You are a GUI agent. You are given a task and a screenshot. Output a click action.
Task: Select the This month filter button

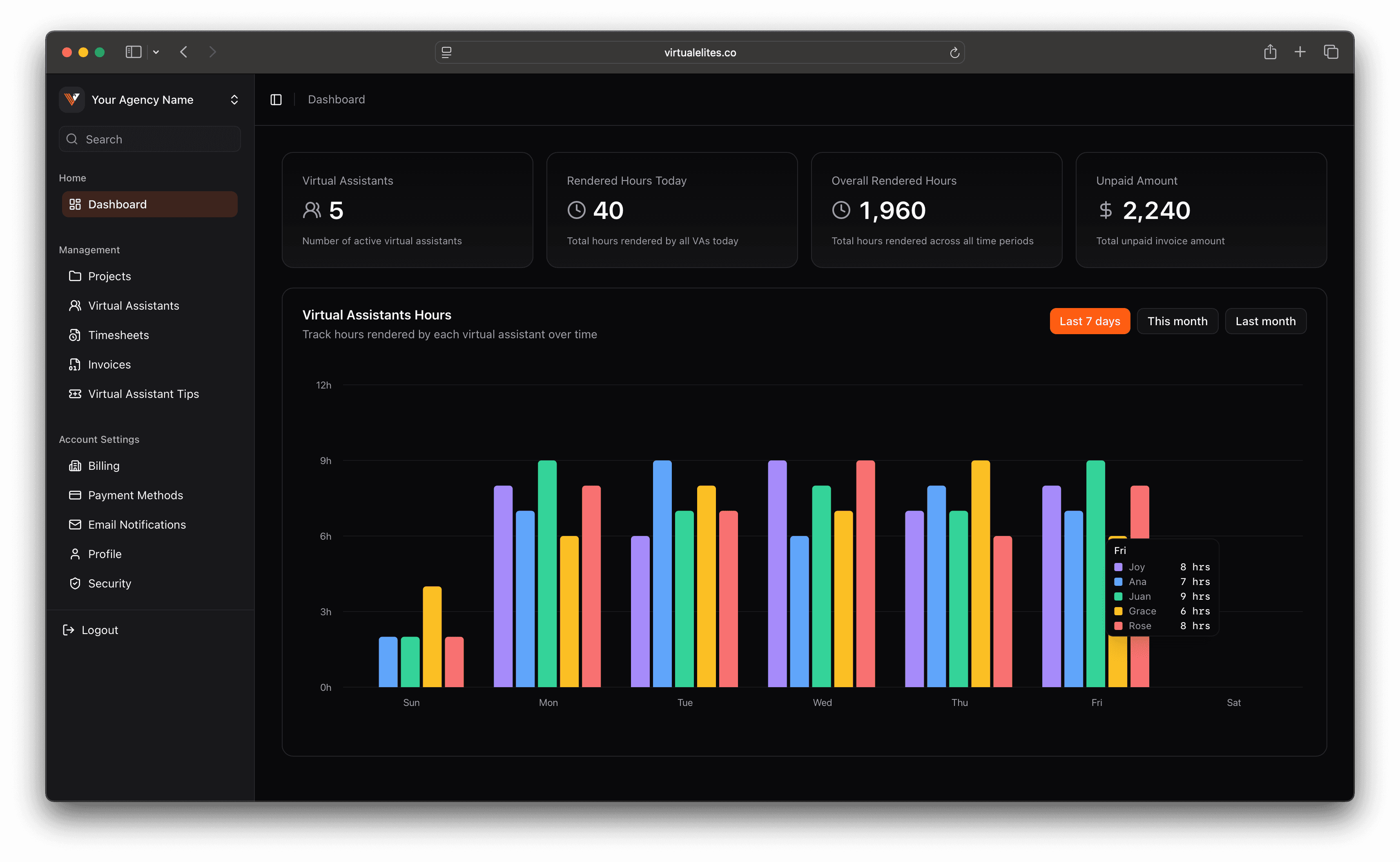click(1177, 321)
